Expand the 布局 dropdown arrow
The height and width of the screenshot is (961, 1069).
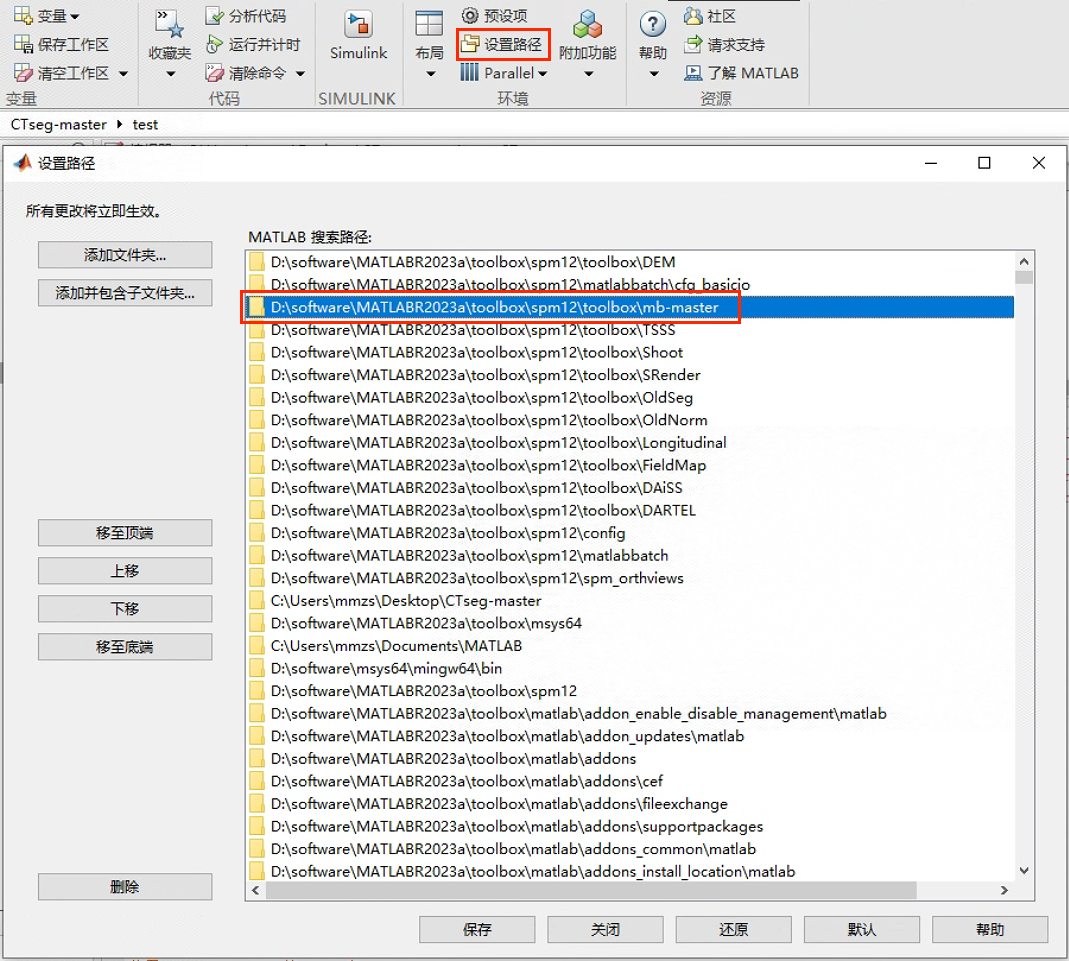[430, 74]
